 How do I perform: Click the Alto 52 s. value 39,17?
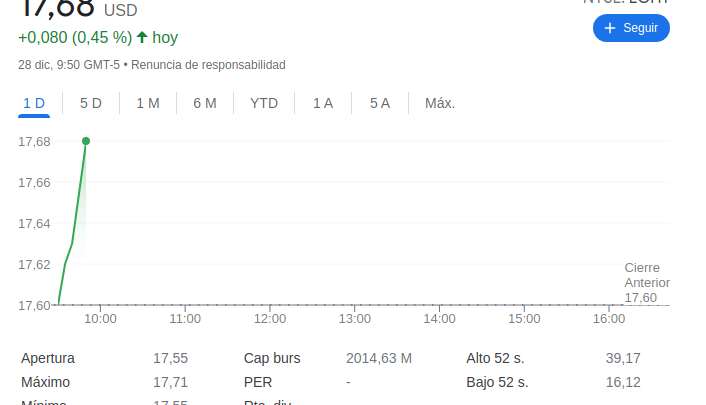(623, 358)
